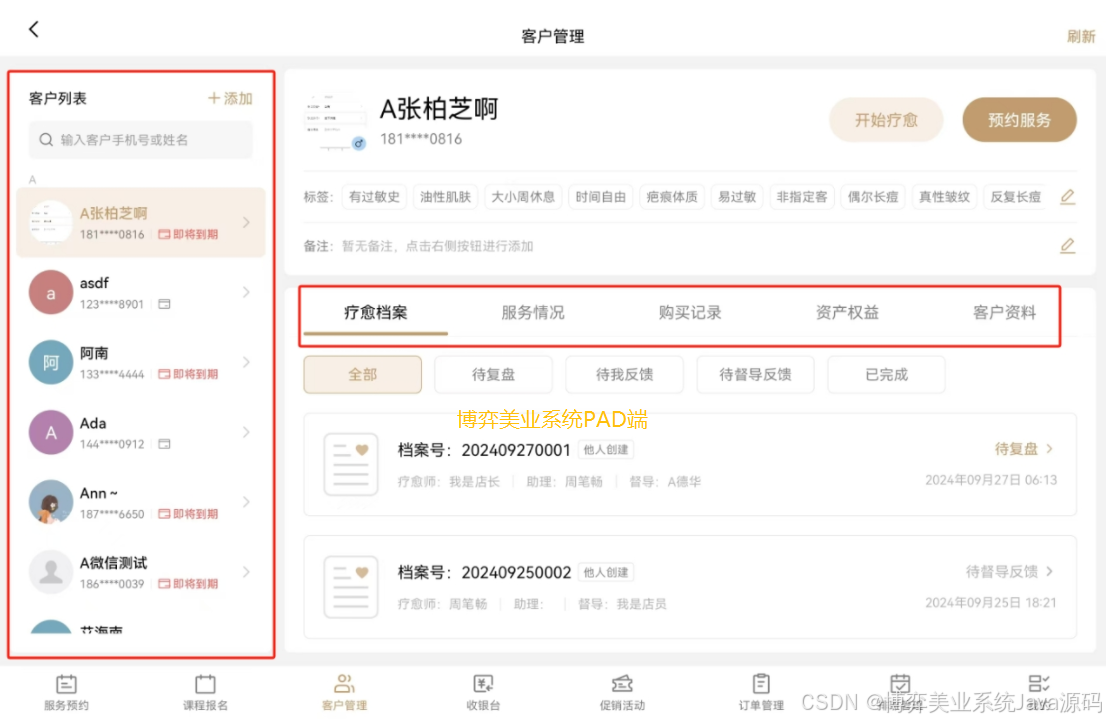This screenshot has height=722, width=1106.
Task: Switch to the 购买记录 tab
Action: click(x=690, y=312)
